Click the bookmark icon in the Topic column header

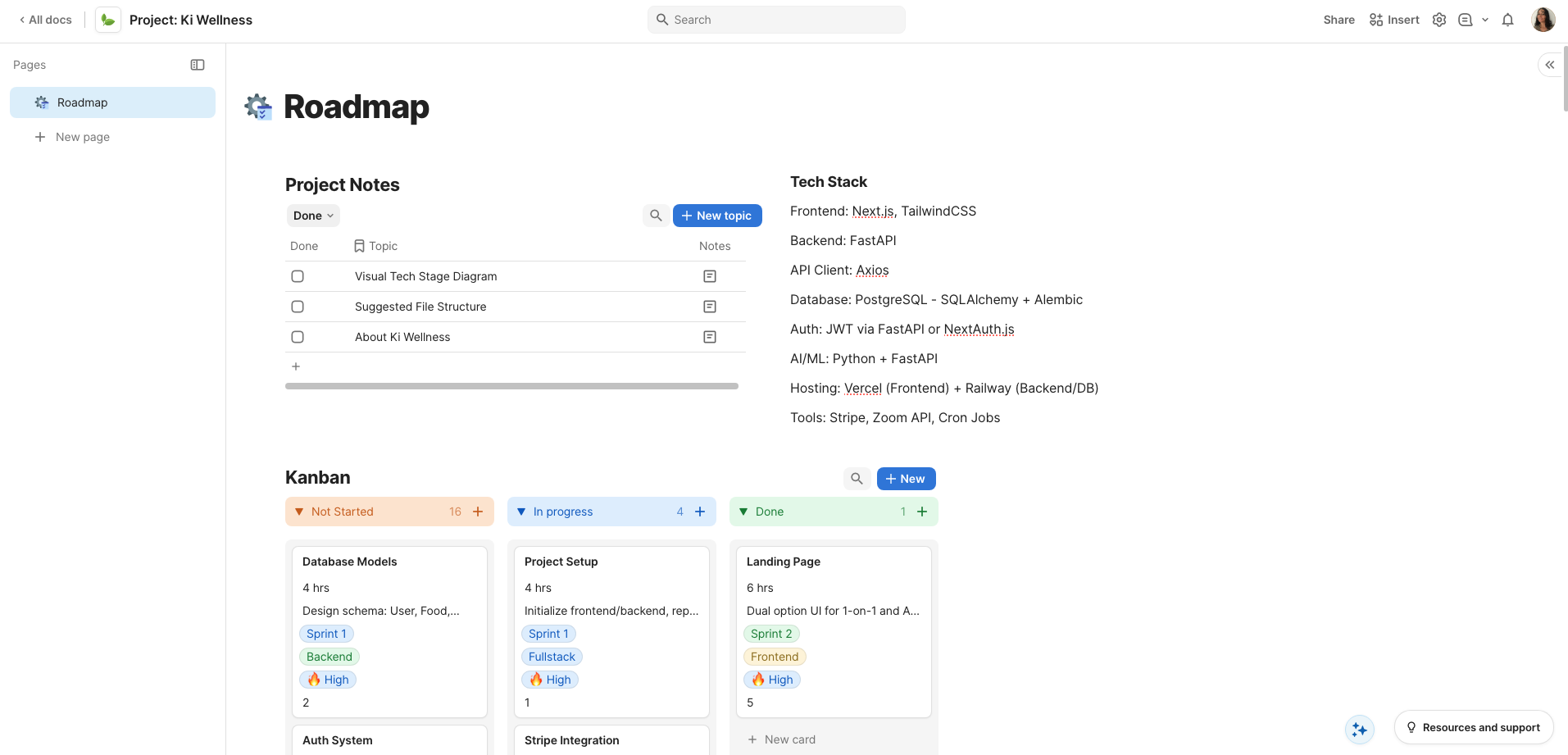click(x=360, y=245)
